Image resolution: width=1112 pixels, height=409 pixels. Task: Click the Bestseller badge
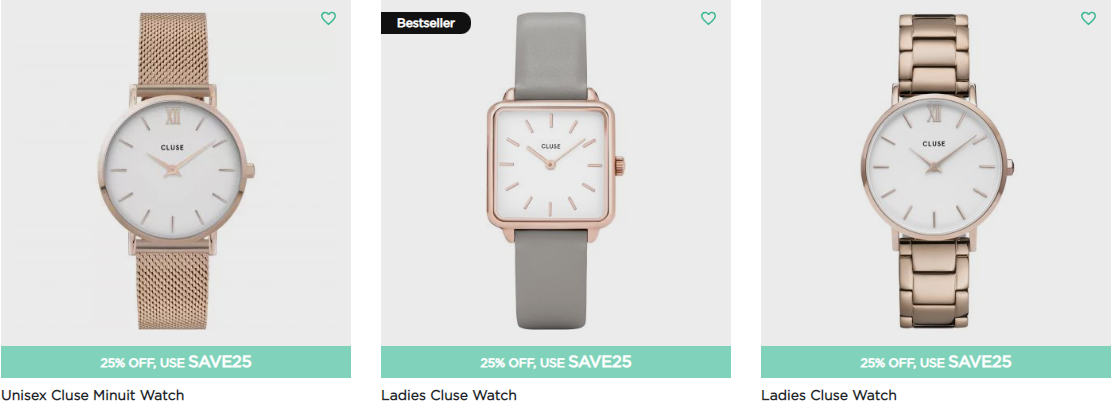(426, 23)
